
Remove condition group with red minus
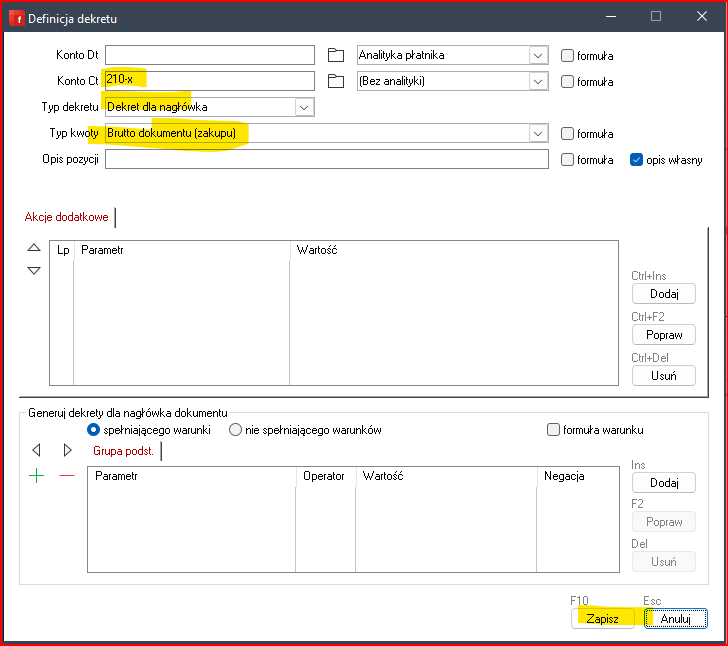pyautogui.click(x=67, y=476)
